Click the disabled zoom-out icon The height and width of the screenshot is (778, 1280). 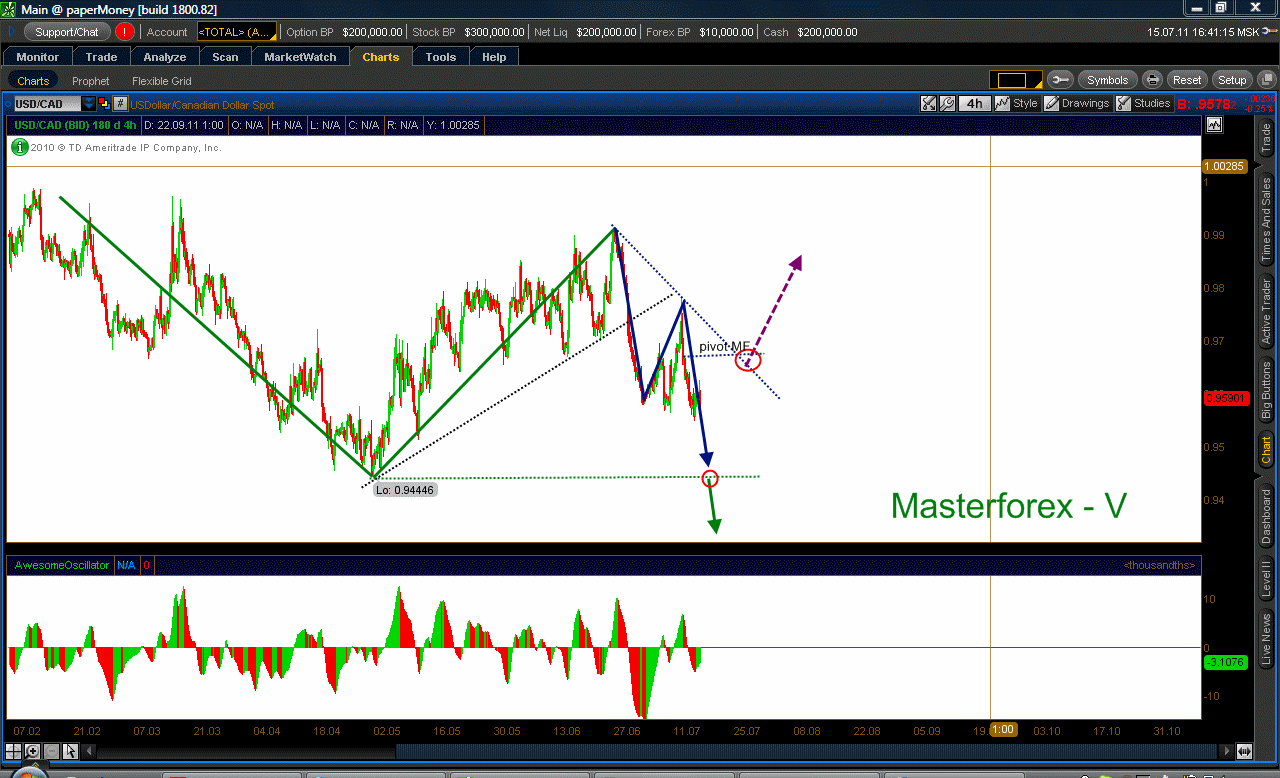(51, 751)
